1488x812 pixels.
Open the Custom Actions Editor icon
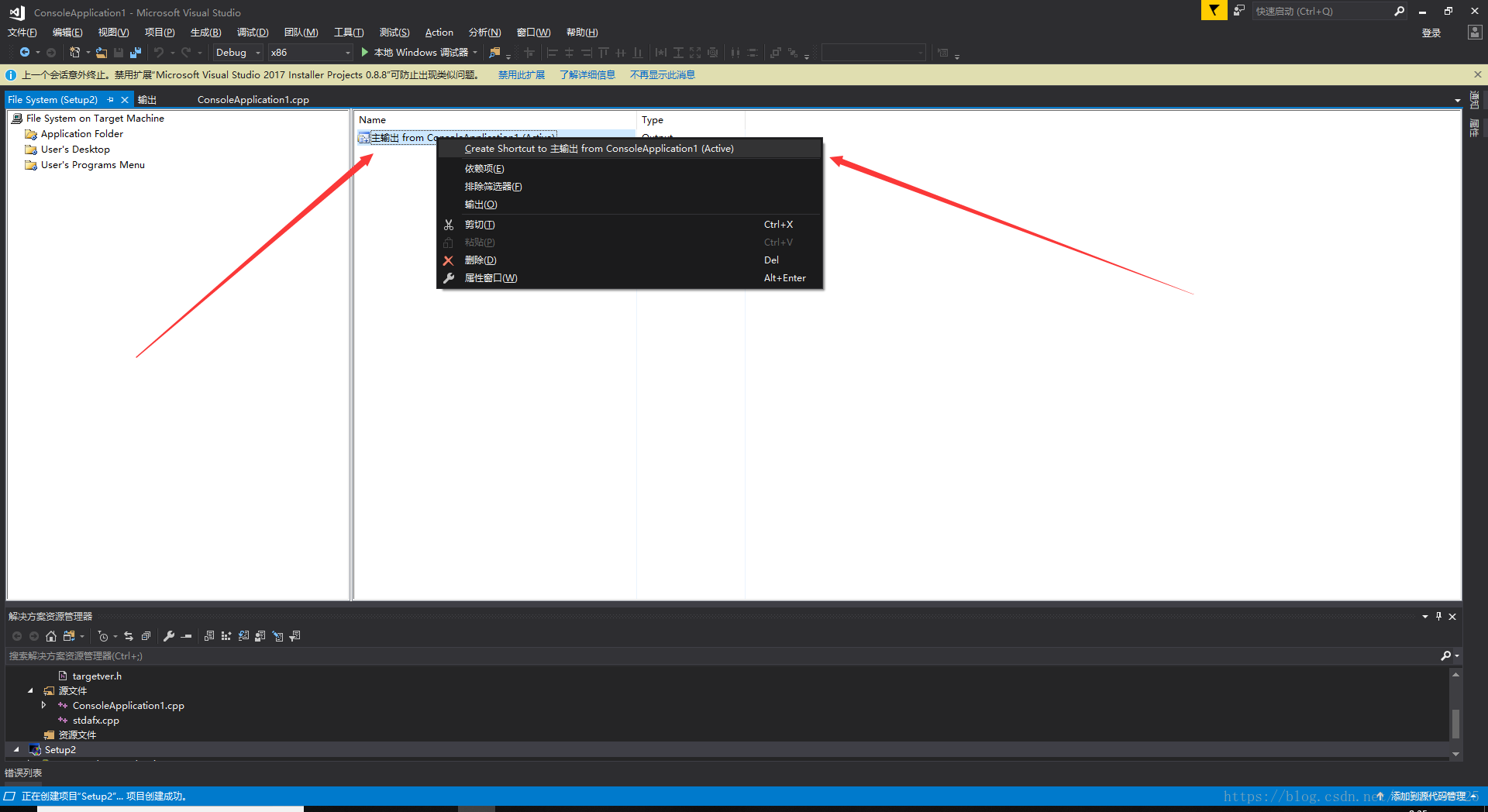pos(277,636)
